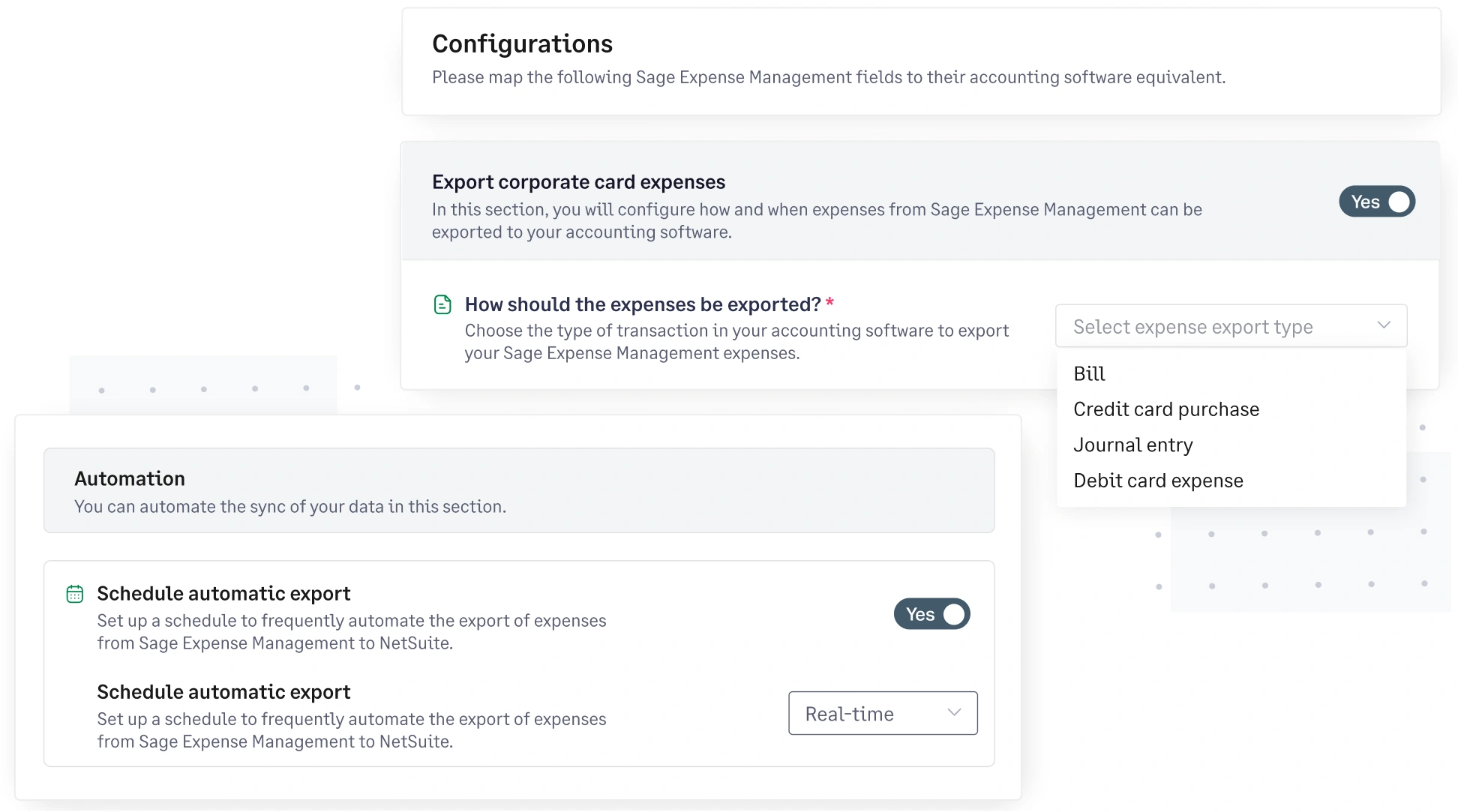Click the Export corporate card expenses title

(578, 181)
